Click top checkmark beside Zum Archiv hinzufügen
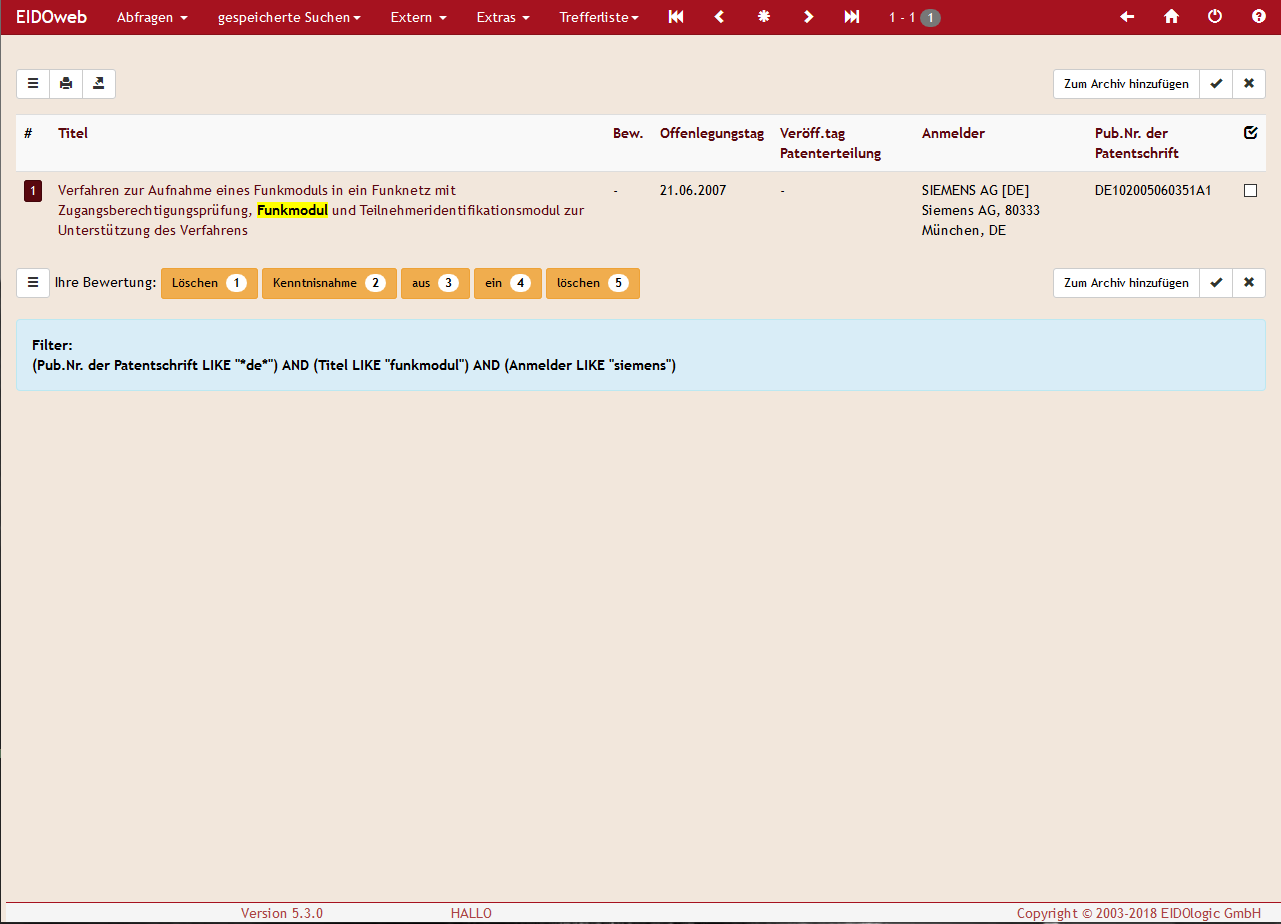This screenshot has width=1281, height=924. tap(1216, 84)
